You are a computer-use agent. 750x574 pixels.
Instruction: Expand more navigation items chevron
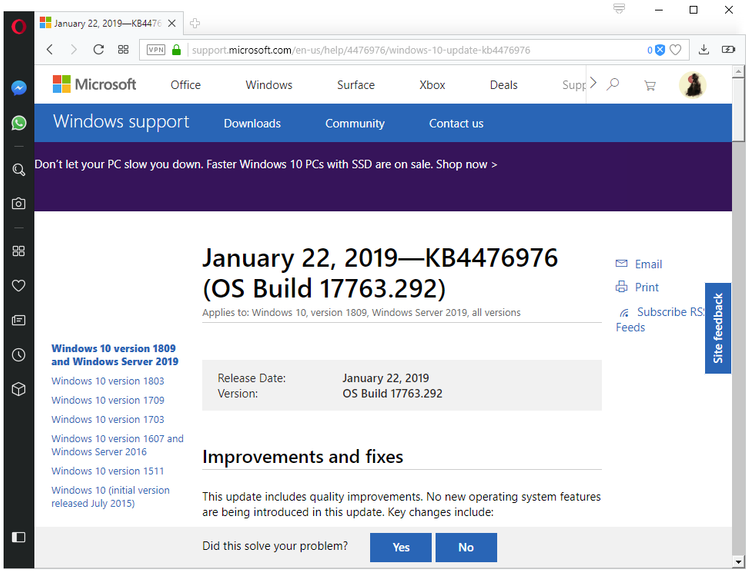(x=593, y=83)
